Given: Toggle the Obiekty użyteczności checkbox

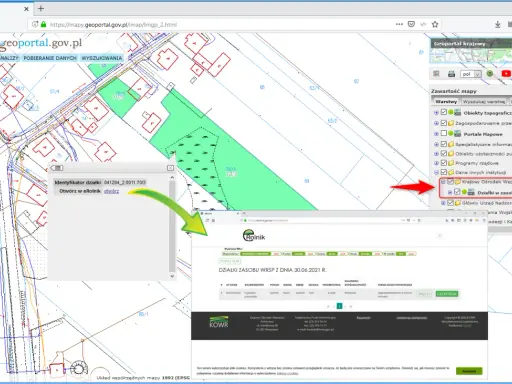Looking at the screenshot, I should (444, 153).
